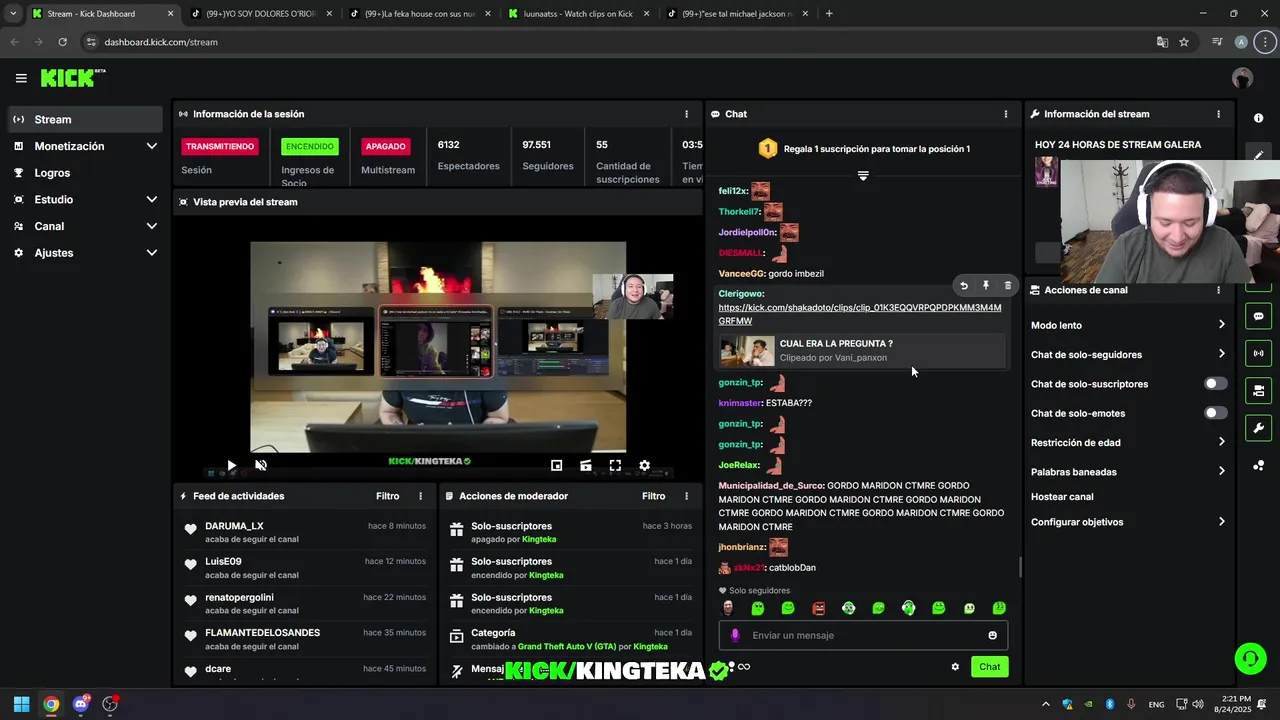
Task: Open the green support headset button
Action: pos(1250,658)
